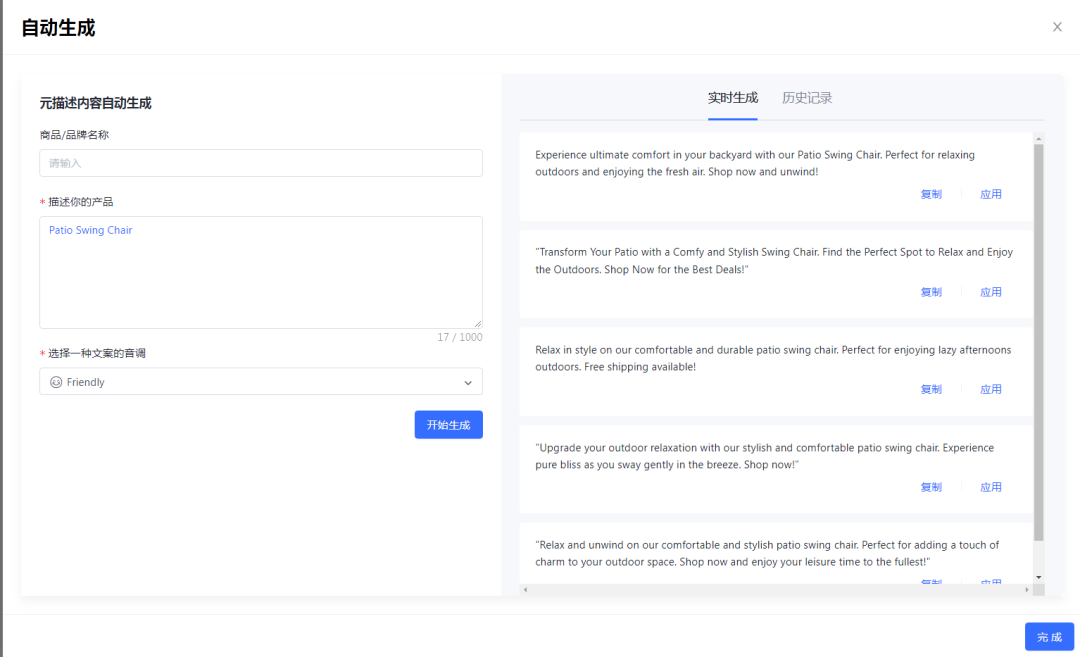Apply the "Transform Your Patio" result
Screen dimensions: 1080x657
pyautogui.click(x=990, y=292)
